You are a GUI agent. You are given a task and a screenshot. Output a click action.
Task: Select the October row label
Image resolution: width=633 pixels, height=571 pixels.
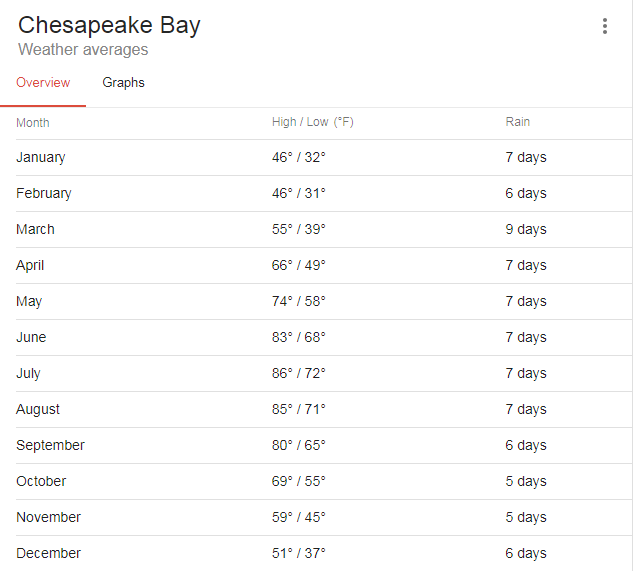point(41,481)
